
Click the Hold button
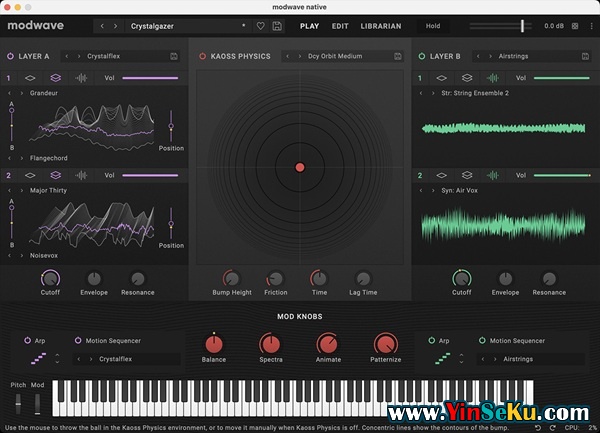pos(433,26)
